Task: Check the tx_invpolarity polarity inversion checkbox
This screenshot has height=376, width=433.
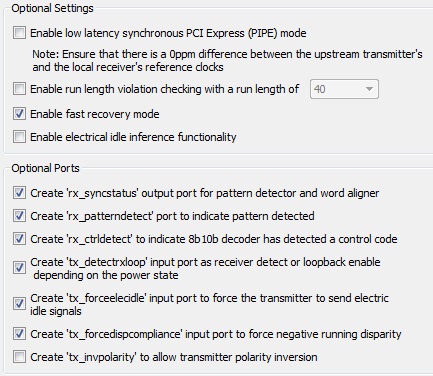Action: 19,357
